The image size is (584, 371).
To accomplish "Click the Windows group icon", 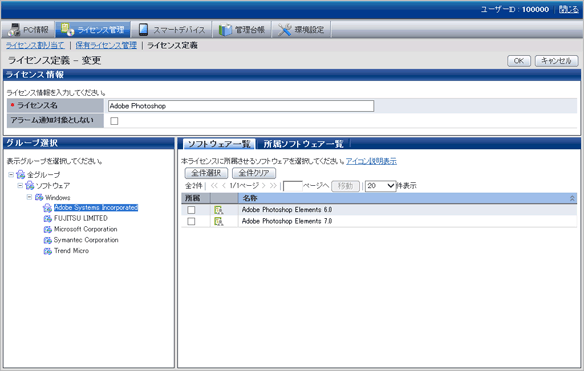I will click(39, 197).
